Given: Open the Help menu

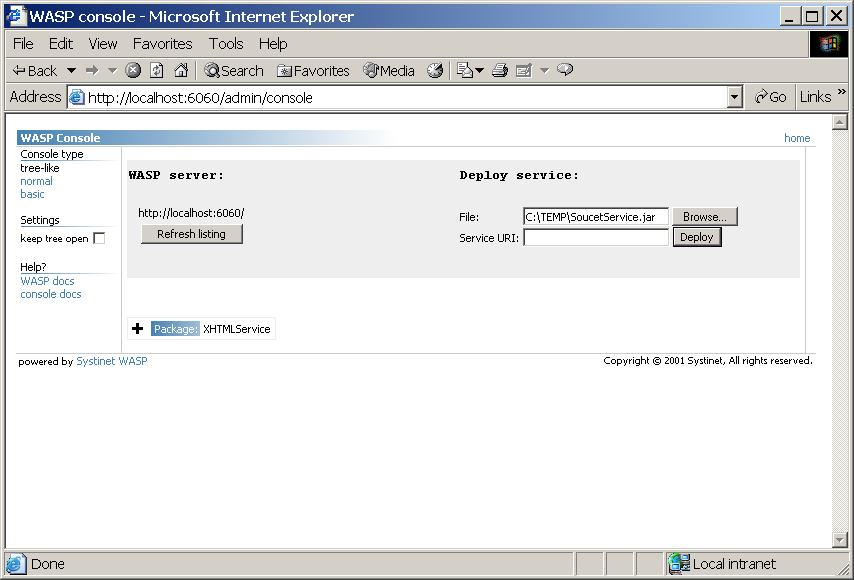Looking at the screenshot, I should [273, 44].
